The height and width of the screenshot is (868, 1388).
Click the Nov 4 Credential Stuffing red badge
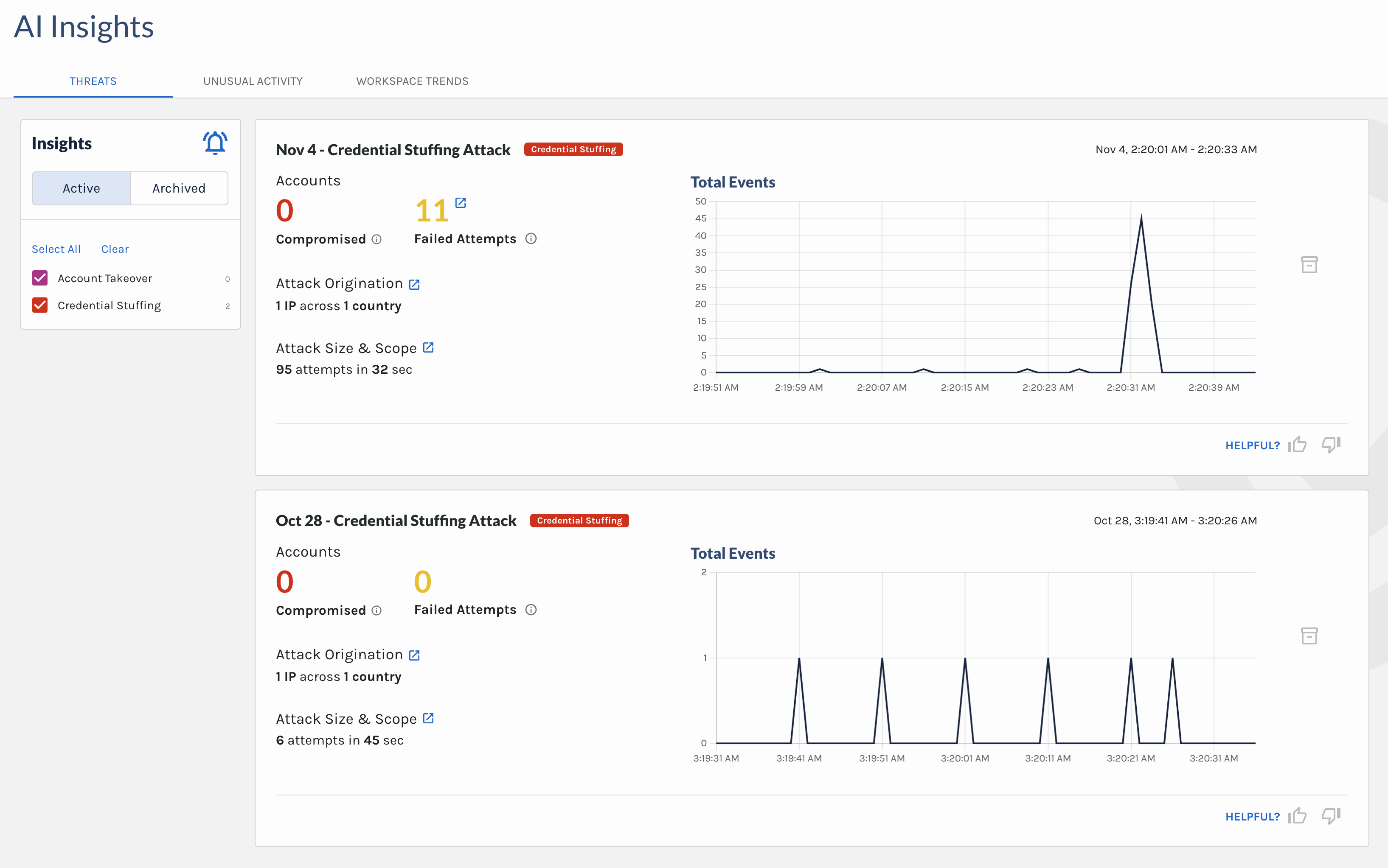[573, 149]
